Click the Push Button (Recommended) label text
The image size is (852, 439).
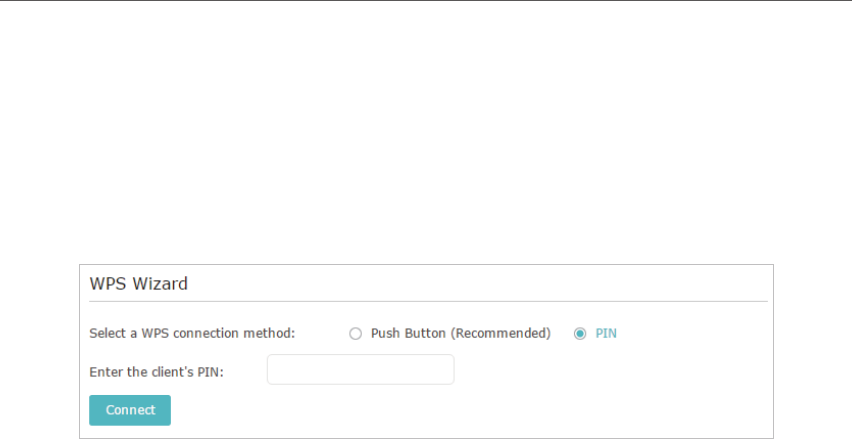pyautogui.click(x=461, y=333)
